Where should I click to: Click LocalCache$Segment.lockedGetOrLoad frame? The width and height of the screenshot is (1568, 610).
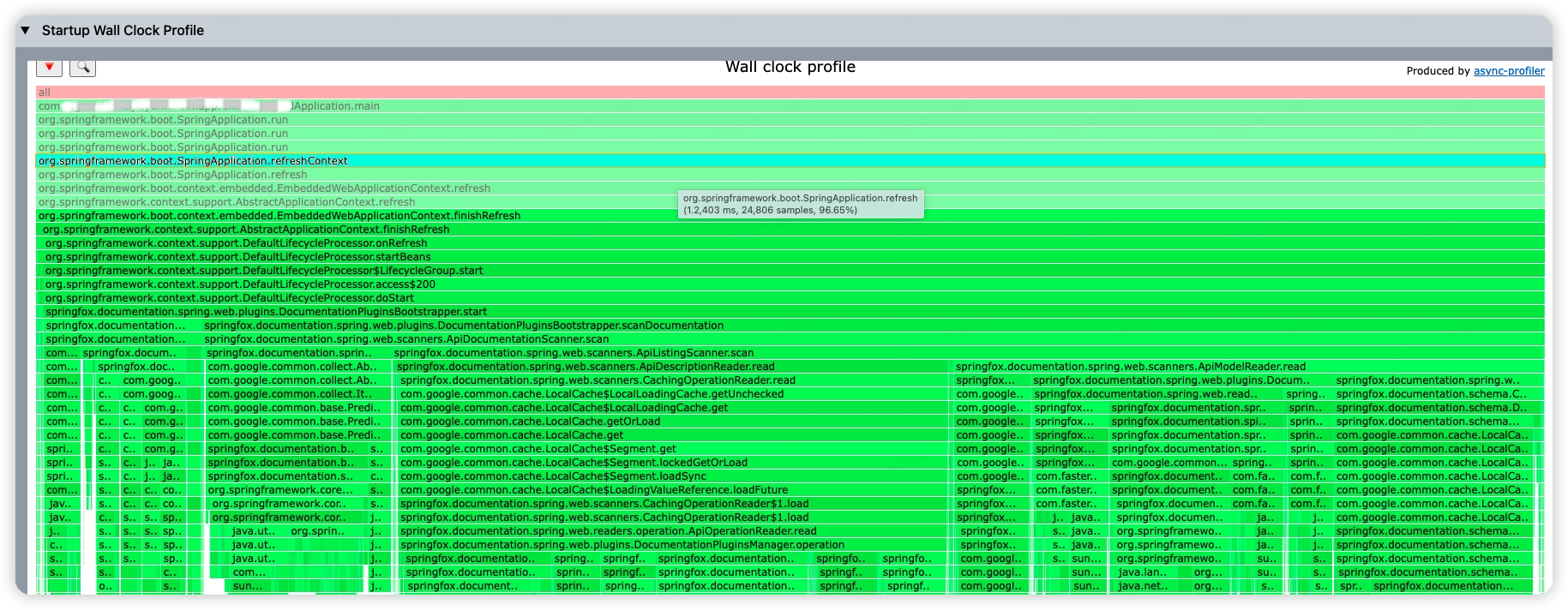[675, 463]
